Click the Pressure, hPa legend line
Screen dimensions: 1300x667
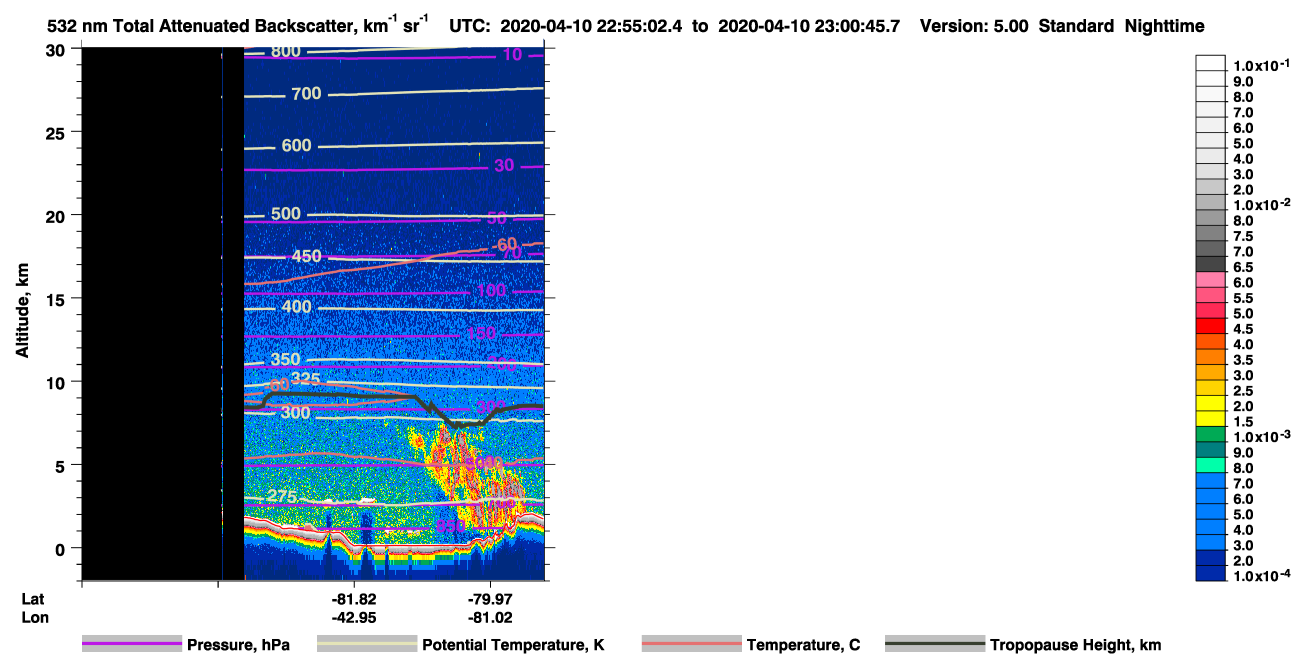(x=133, y=645)
